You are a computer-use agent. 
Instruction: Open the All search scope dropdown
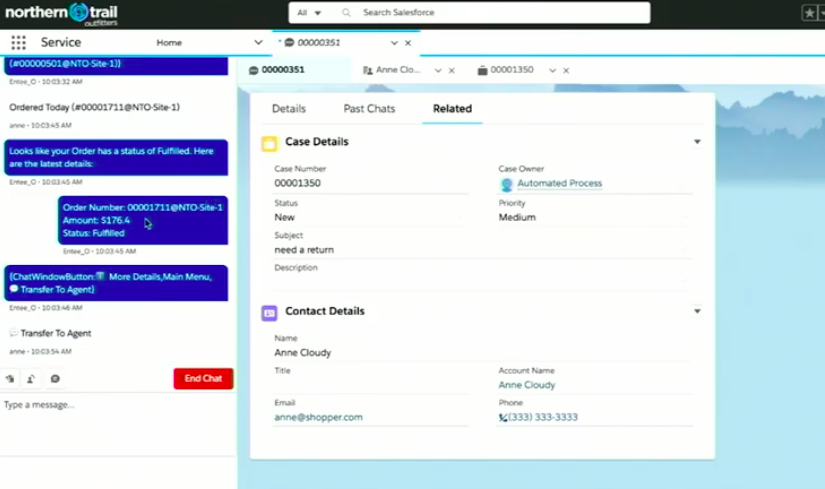click(309, 13)
